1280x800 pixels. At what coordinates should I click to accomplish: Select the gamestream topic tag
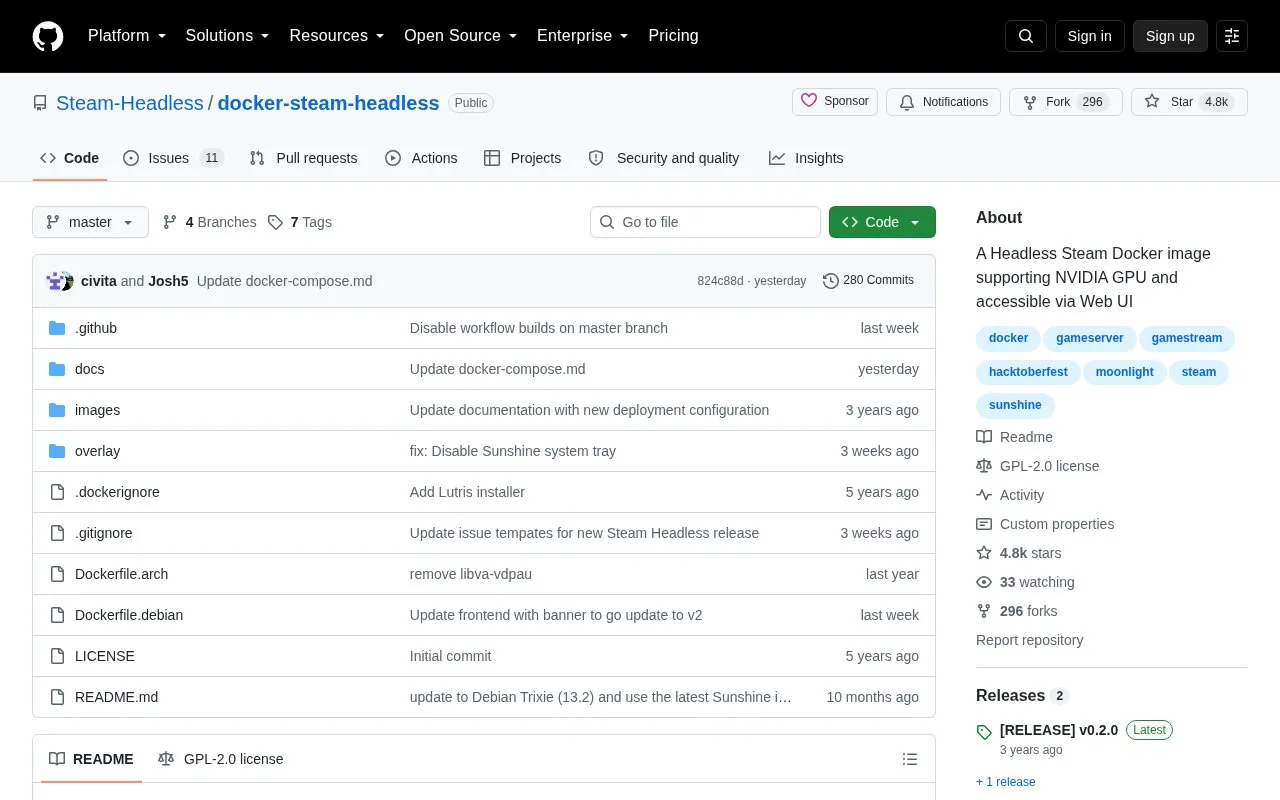point(1187,338)
